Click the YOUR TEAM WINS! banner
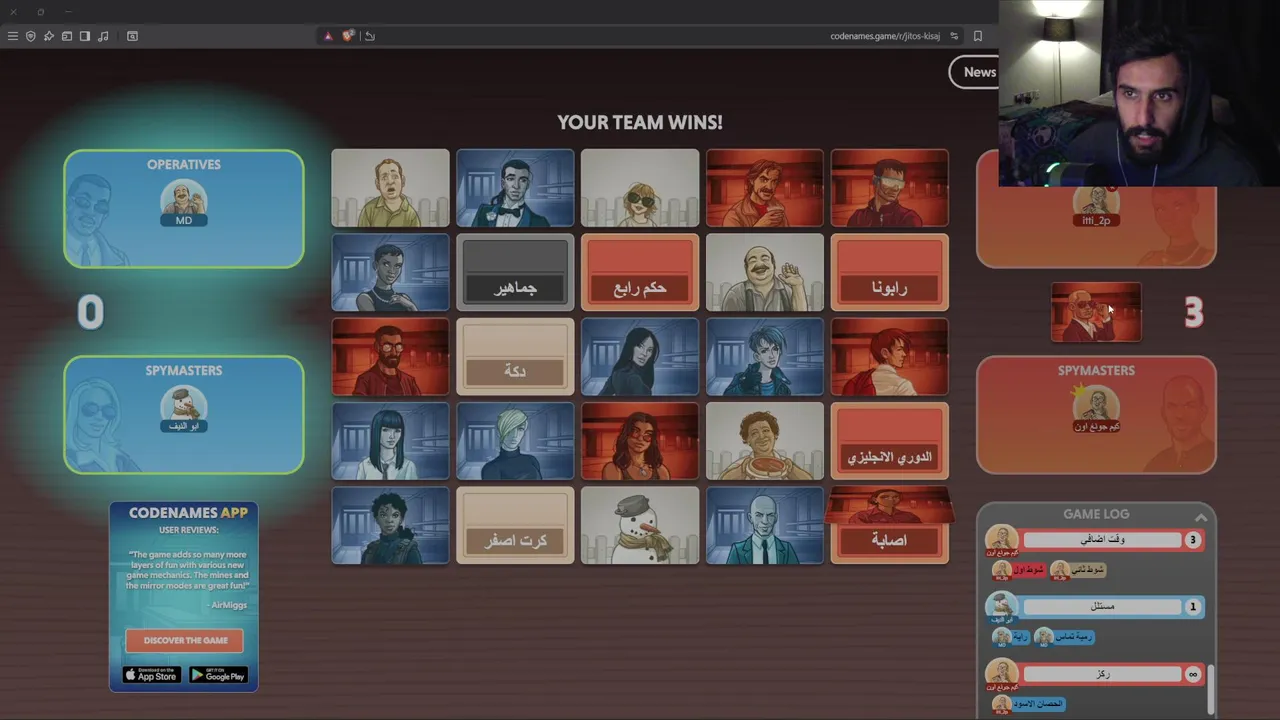The width and height of the screenshot is (1280, 720). tap(640, 122)
